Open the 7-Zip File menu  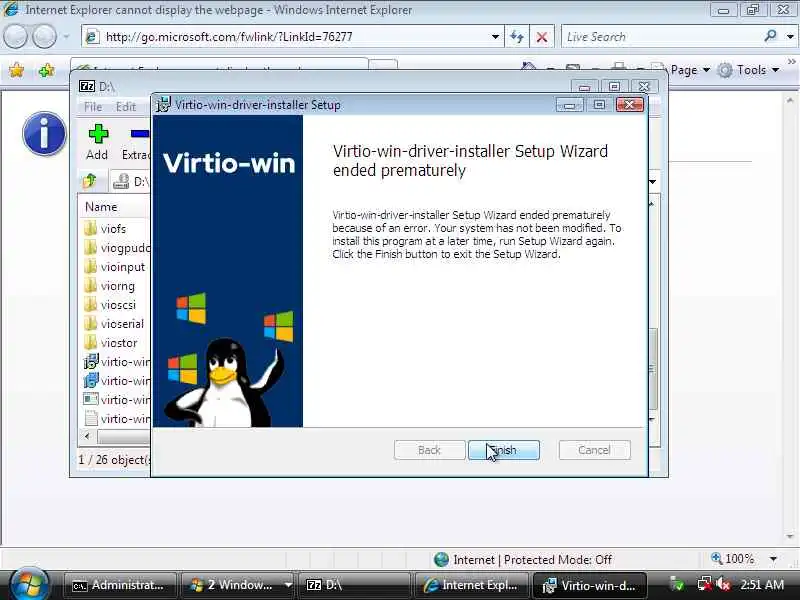[93, 107]
